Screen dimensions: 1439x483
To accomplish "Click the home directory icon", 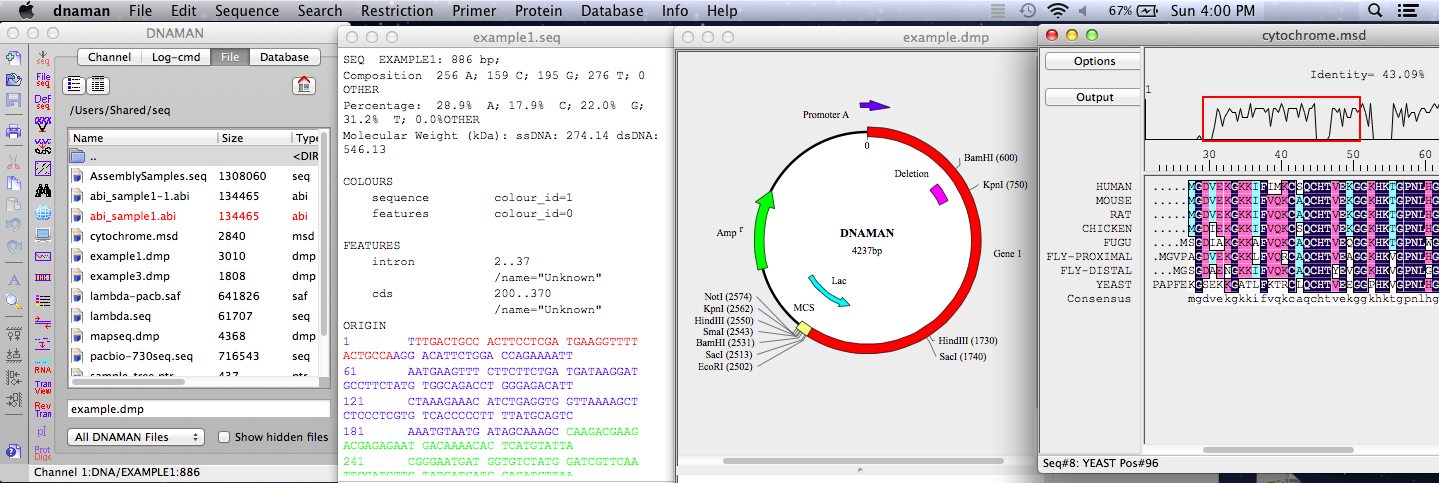I will click(x=304, y=85).
